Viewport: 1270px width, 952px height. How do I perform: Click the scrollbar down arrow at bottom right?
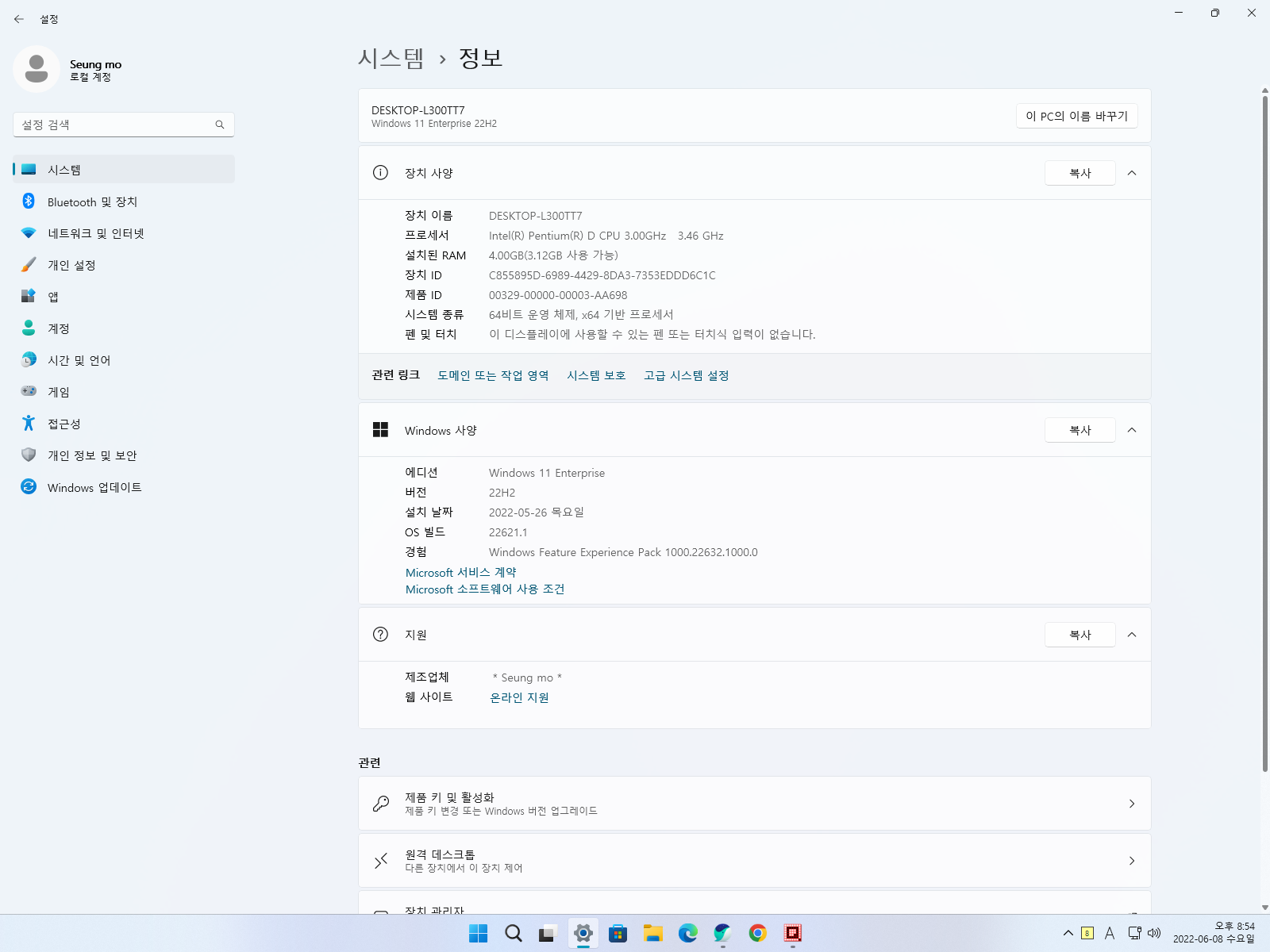[1265, 908]
